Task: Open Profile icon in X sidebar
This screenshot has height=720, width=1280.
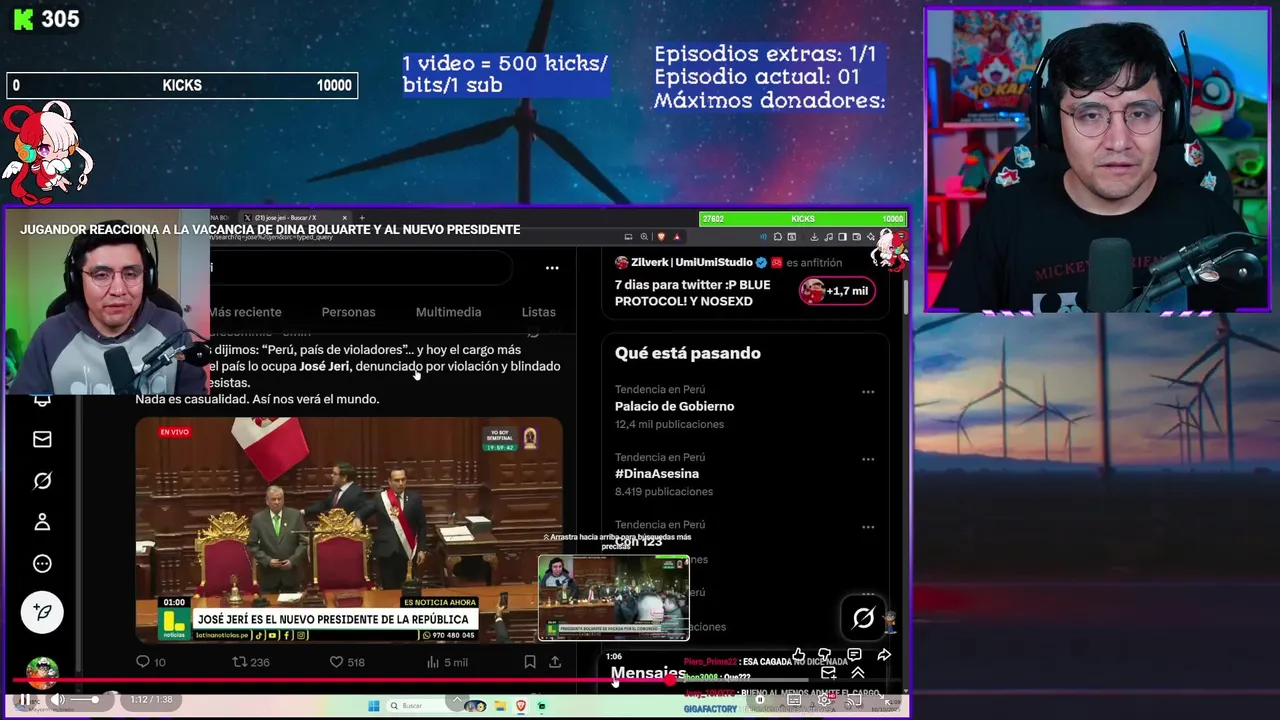Action: tap(42, 522)
